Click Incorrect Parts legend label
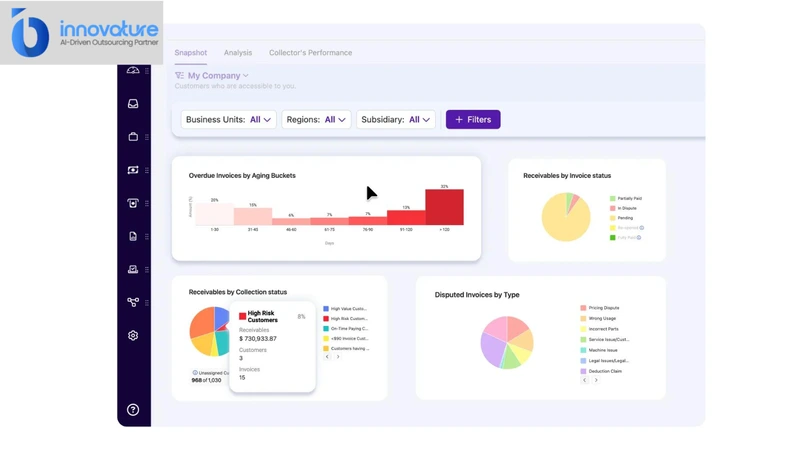 click(604, 329)
